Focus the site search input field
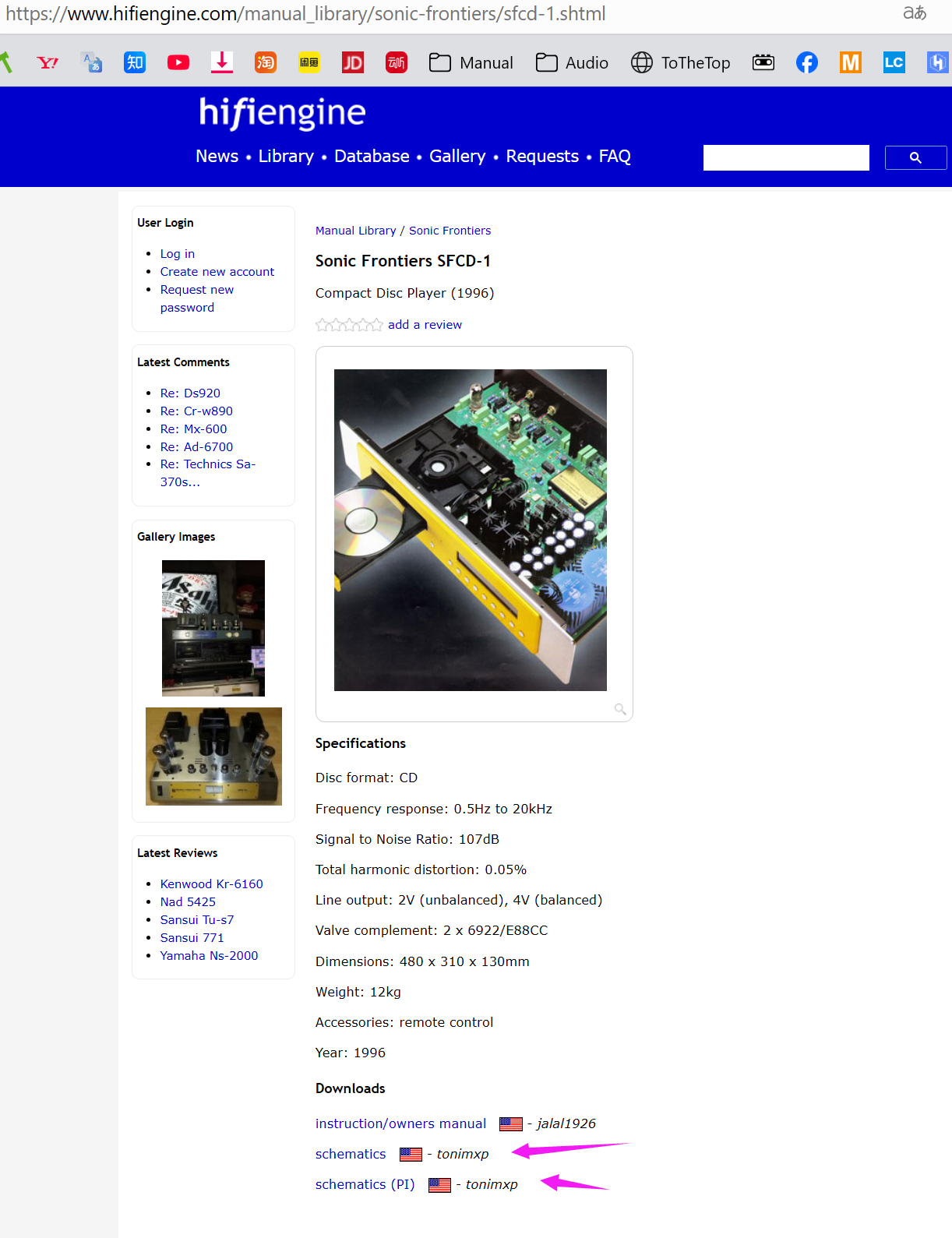Image resolution: width=952 pixels, height=1238 pixels. pos(786,157)
